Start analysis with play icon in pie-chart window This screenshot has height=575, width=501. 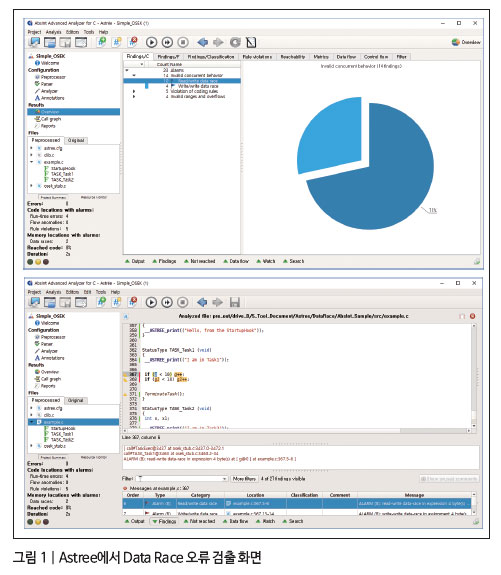[x=151, y=42]
